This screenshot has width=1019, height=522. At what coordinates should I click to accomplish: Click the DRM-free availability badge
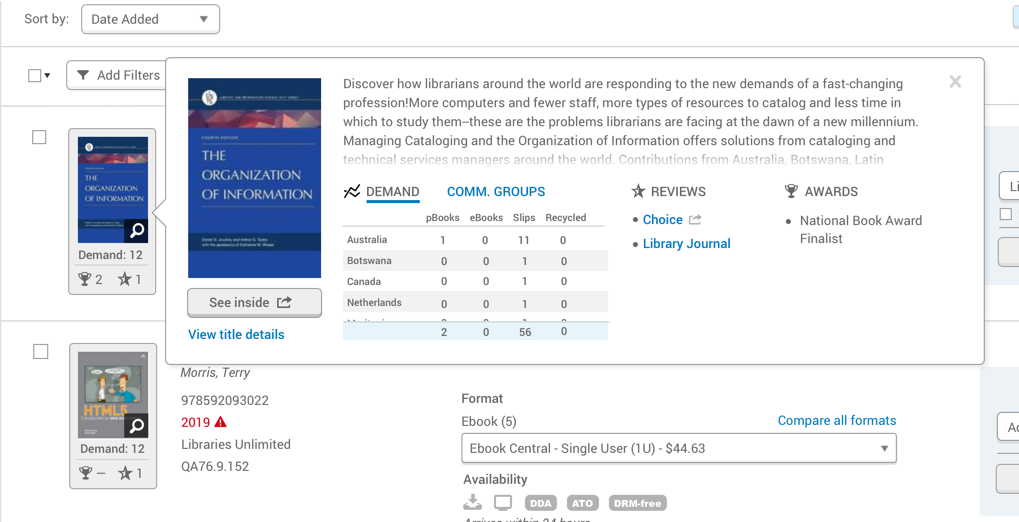click(638, 503)
